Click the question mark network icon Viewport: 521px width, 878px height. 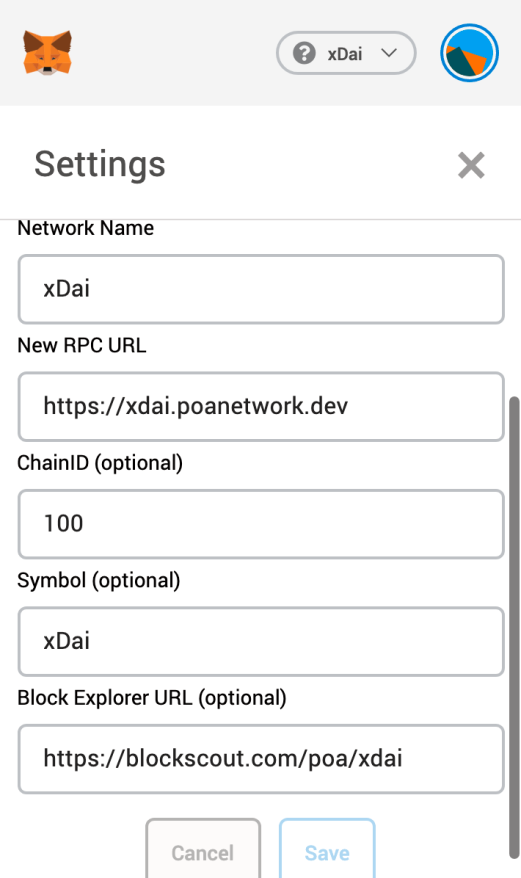304,53
